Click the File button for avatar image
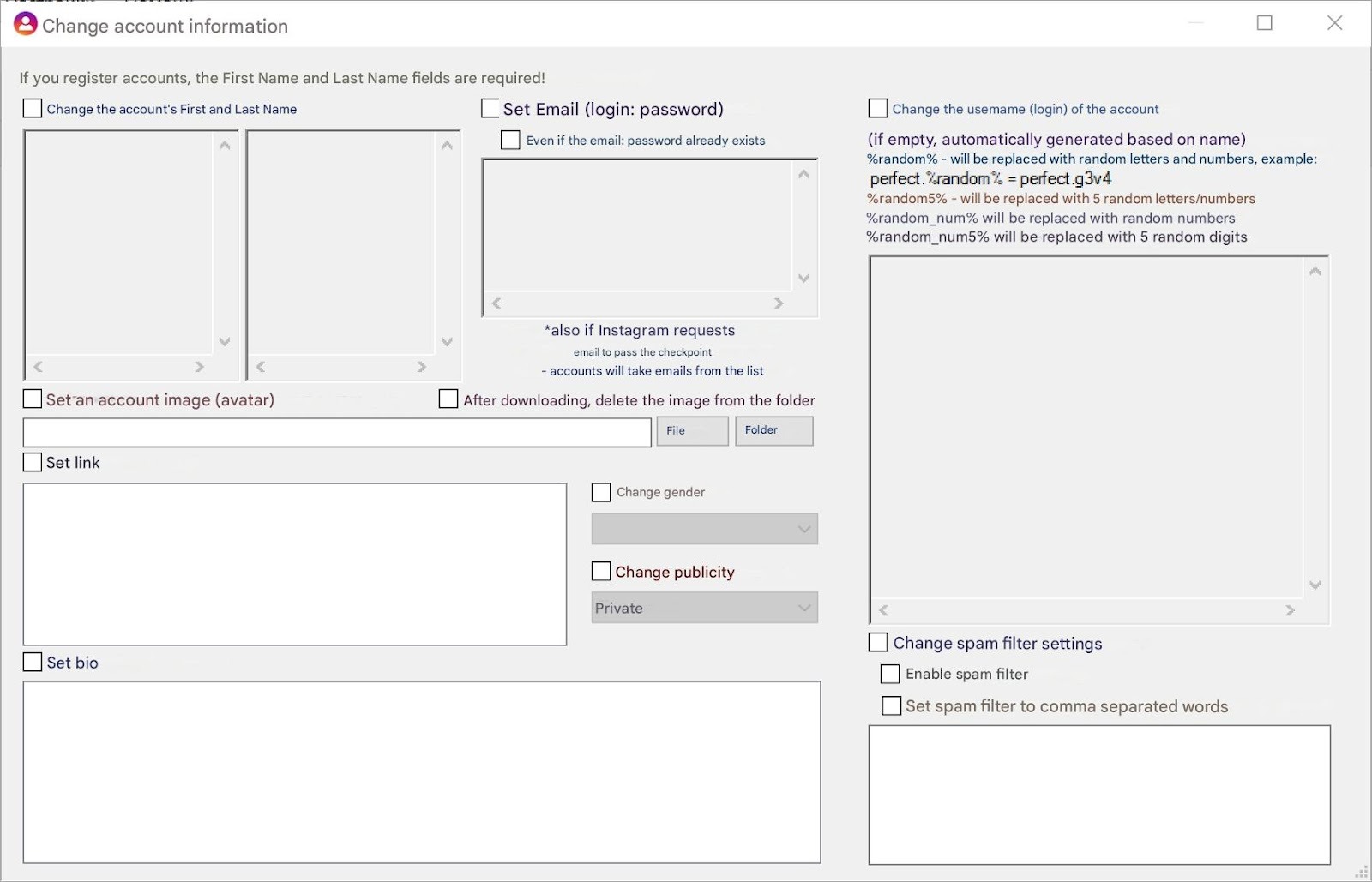The image size is (1372, 882). 693,430
